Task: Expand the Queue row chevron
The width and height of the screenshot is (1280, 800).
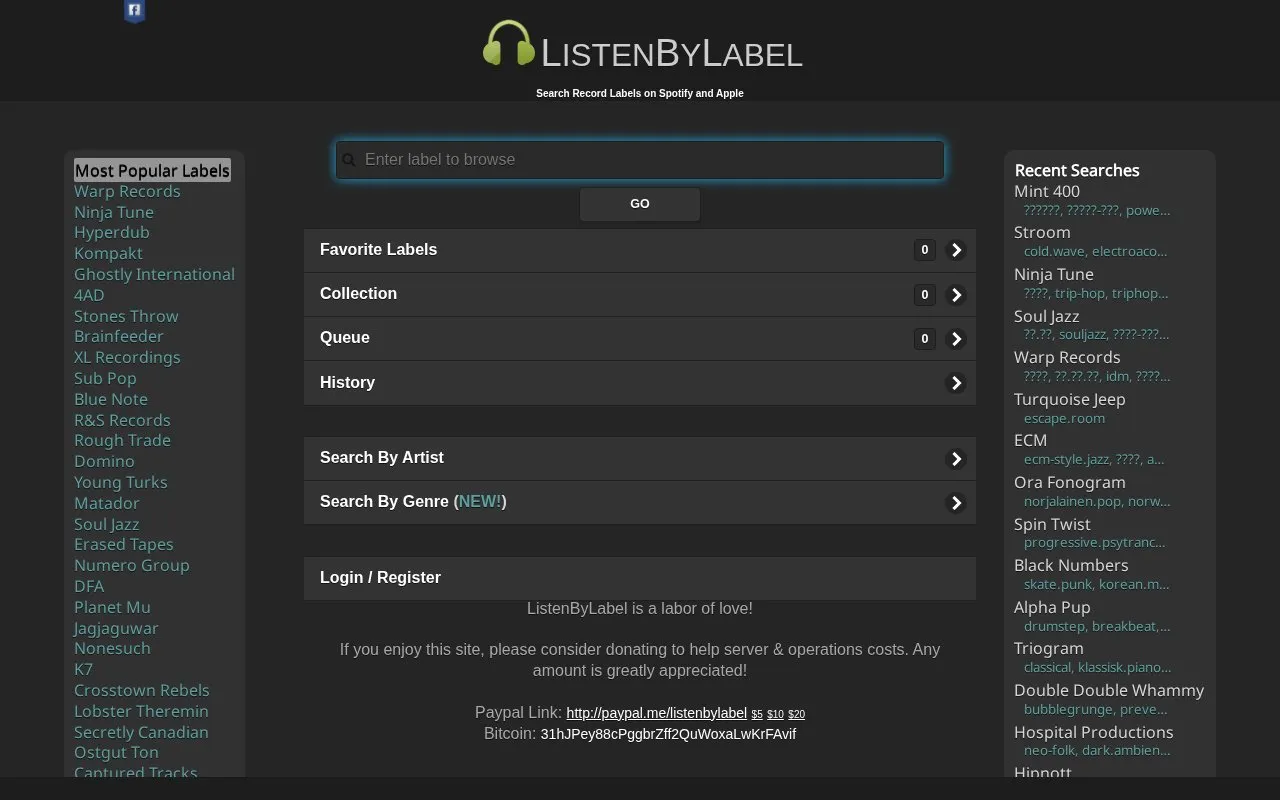Action: tap(956, 339)
